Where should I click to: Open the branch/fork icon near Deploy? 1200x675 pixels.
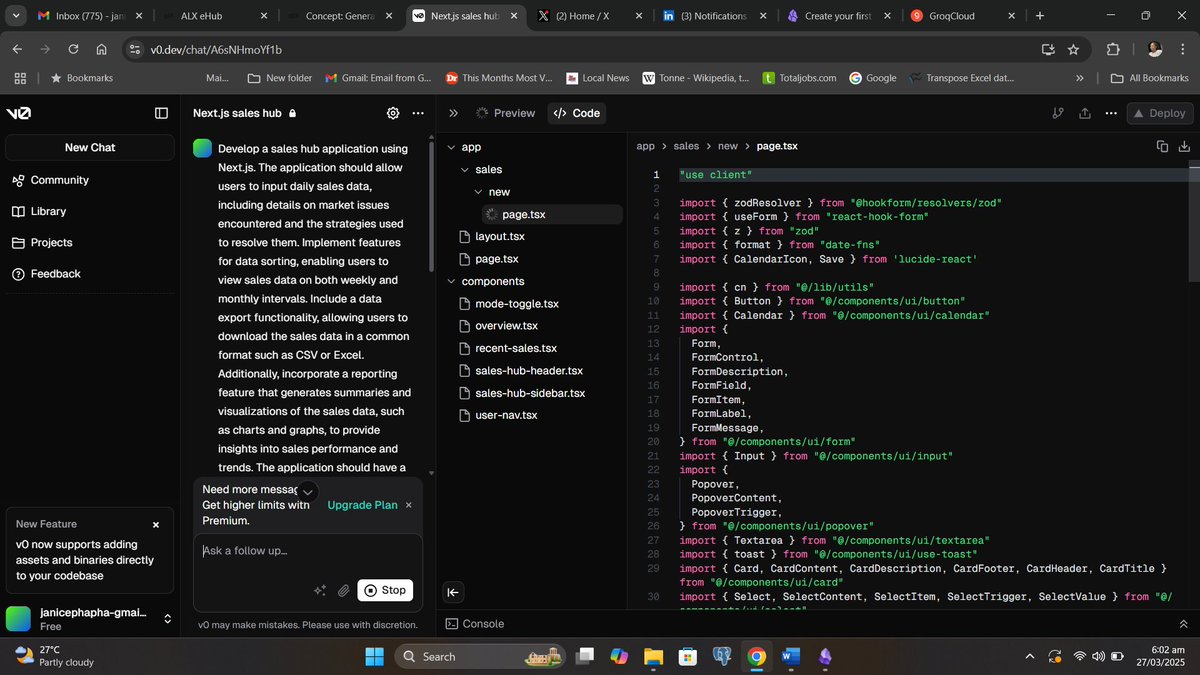pyautogui.click(x=1058, y=113)
